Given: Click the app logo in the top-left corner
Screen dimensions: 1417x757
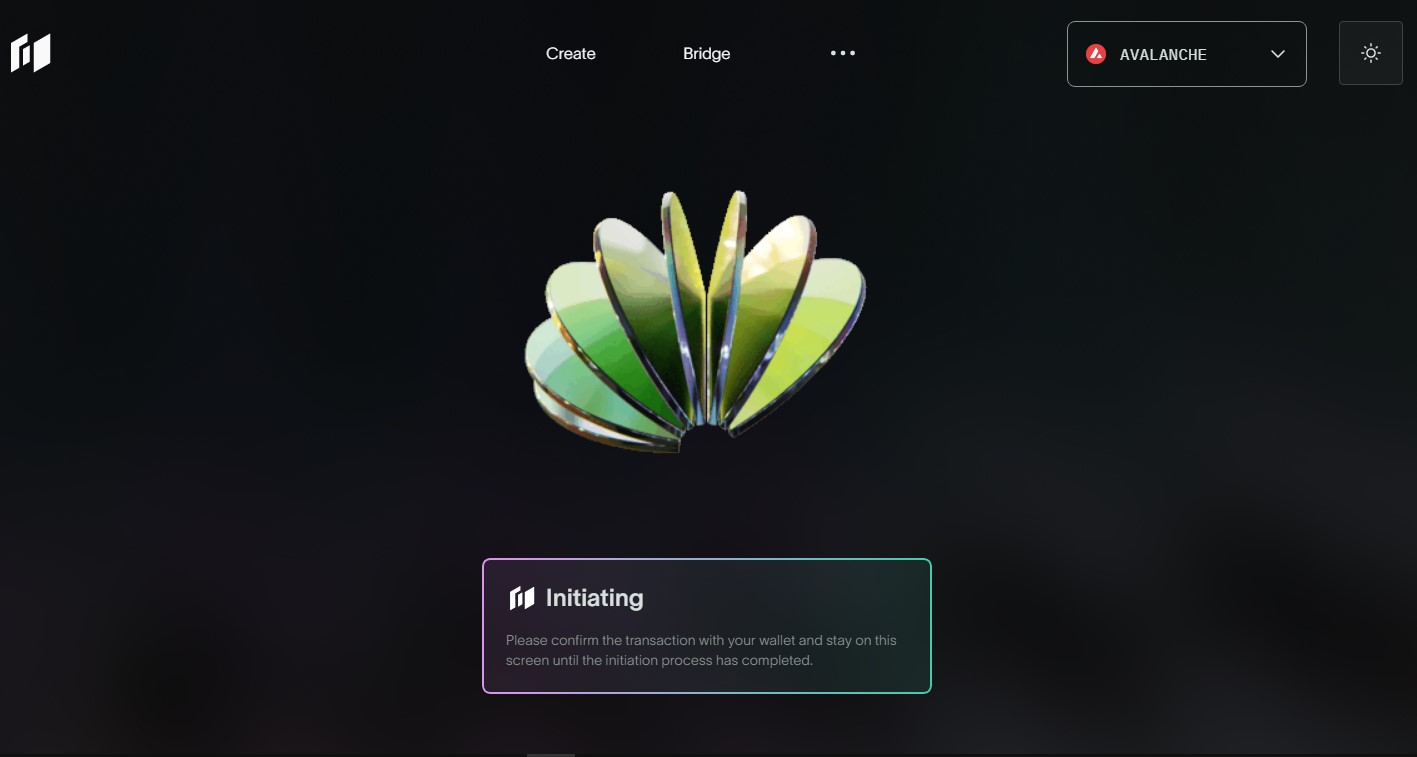Looking at the screenshot, I should pyautogui.click(x=30, y=53).
